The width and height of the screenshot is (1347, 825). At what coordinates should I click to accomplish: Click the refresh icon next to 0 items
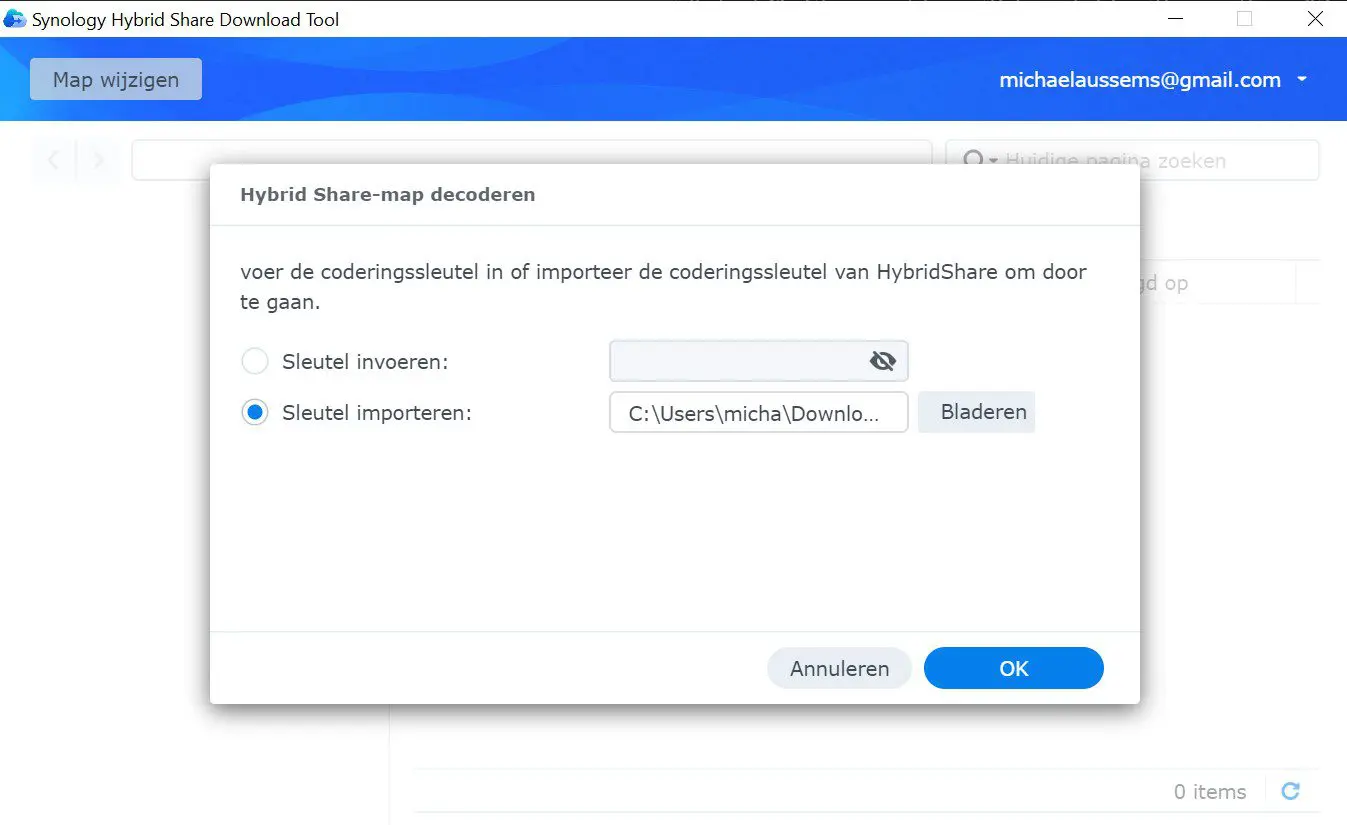(x=1291, y=791)
